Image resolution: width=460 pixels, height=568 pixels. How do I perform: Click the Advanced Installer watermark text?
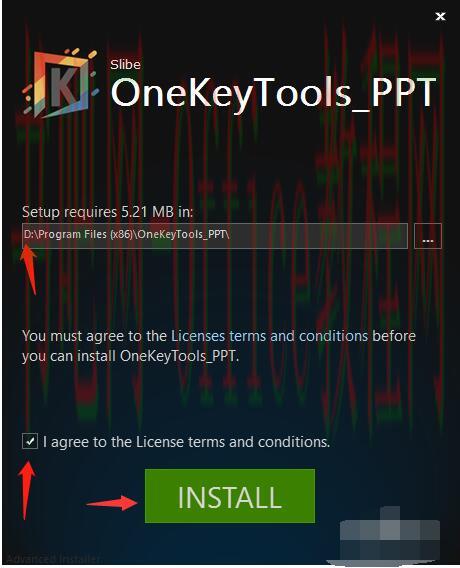53,559
